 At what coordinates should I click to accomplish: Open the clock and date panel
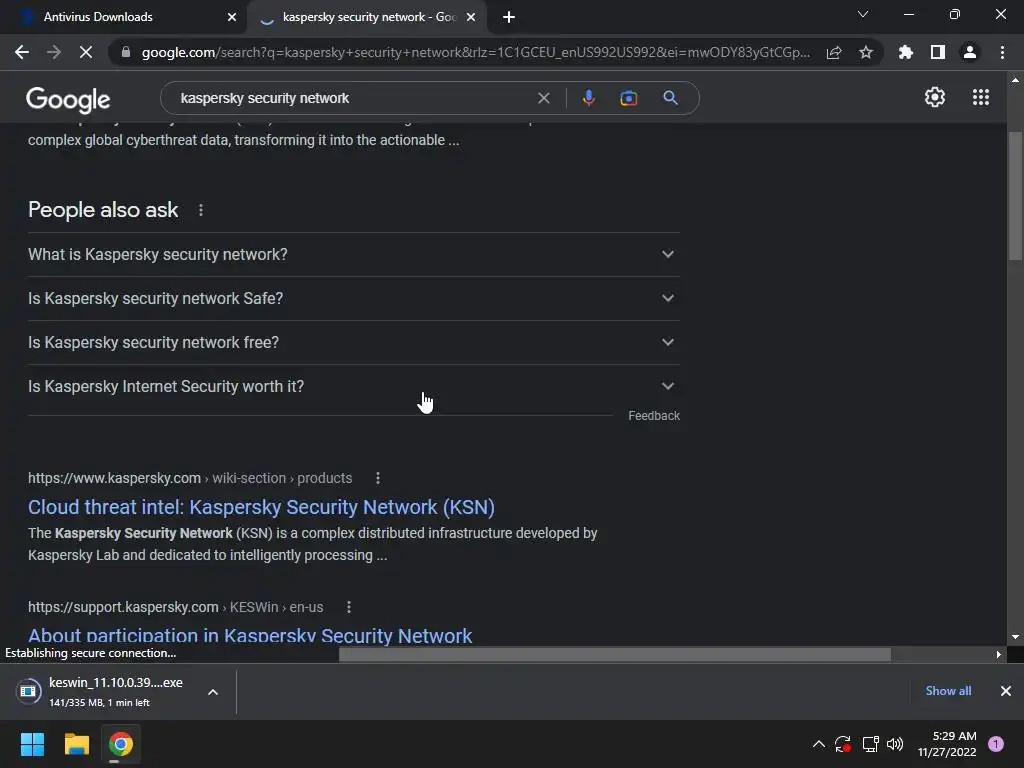pos(947,744)
